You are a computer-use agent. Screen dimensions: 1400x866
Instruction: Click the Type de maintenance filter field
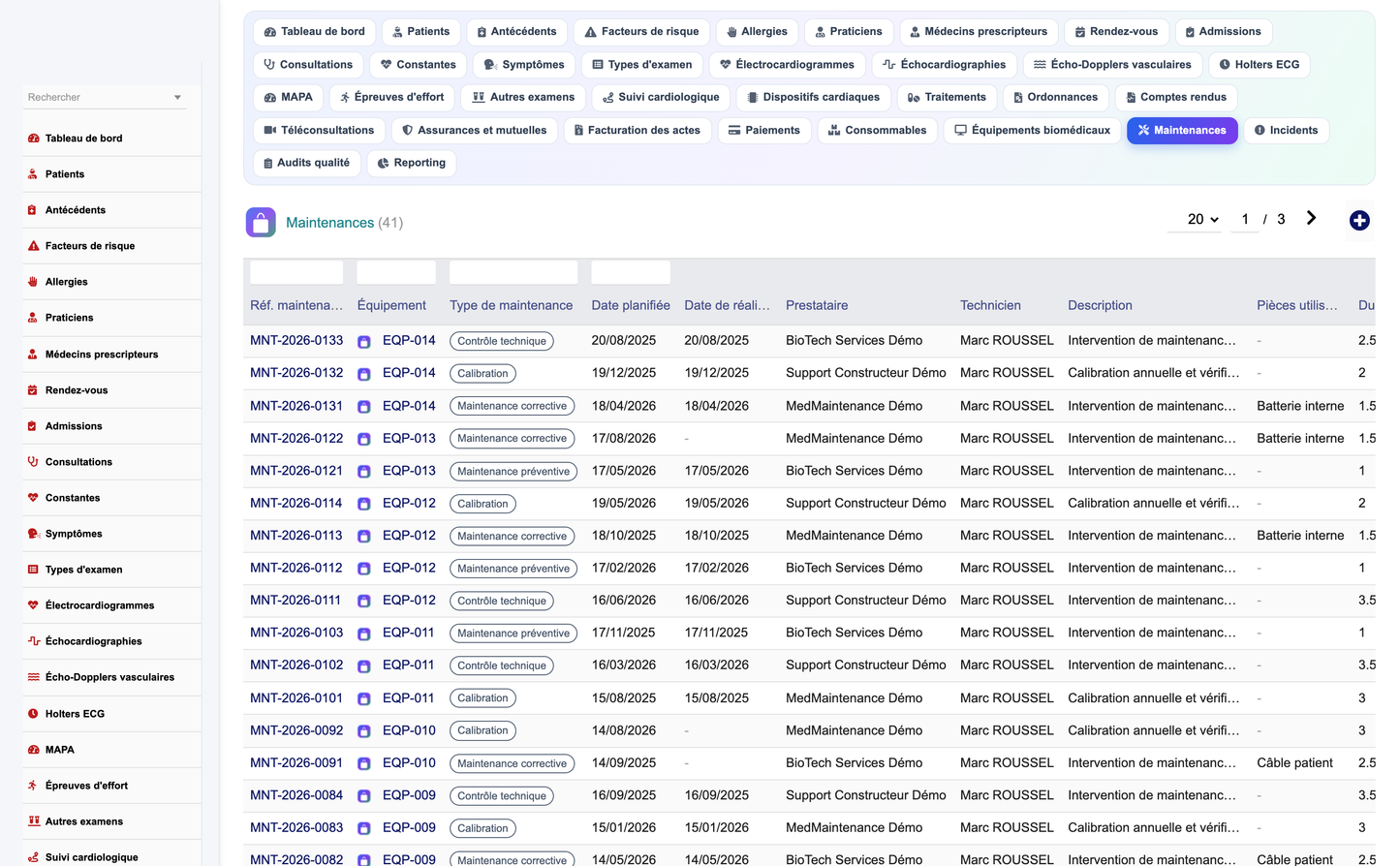(x=513, y=272)
